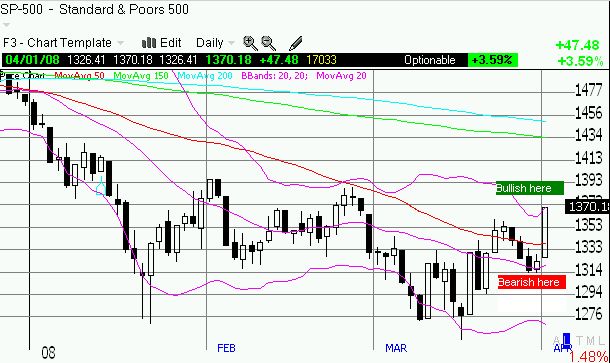Click the 04/01/08 date value

(x=33, y=60)
